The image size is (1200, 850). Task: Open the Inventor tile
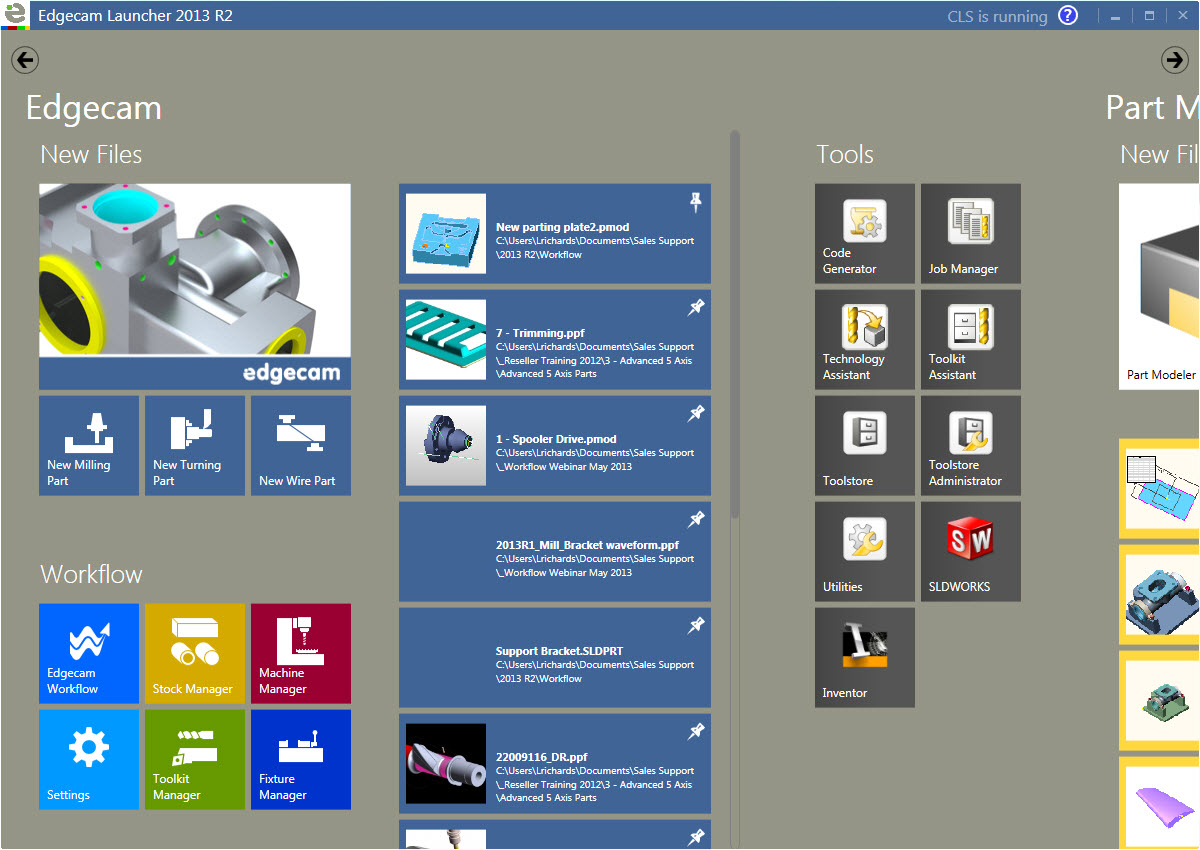point(864,657)
